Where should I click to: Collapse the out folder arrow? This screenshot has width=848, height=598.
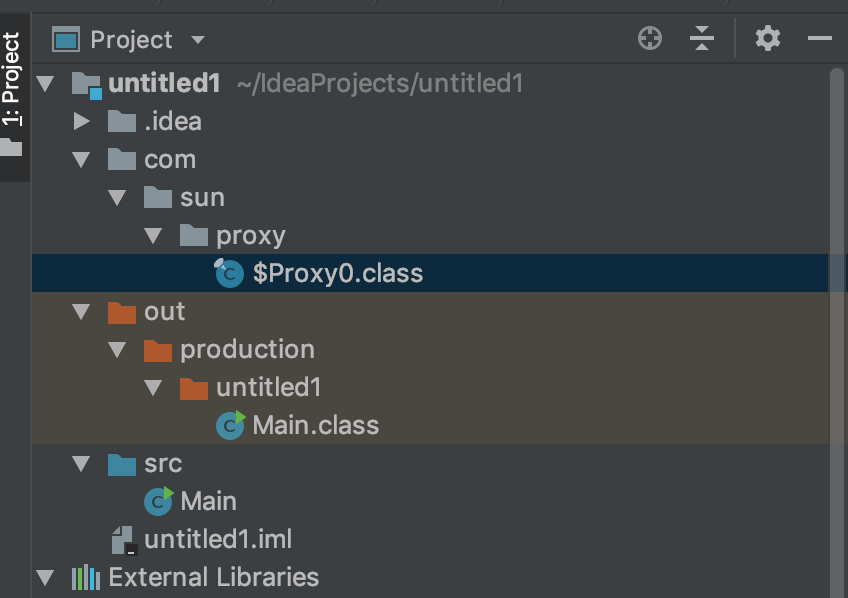coord(81,312)
